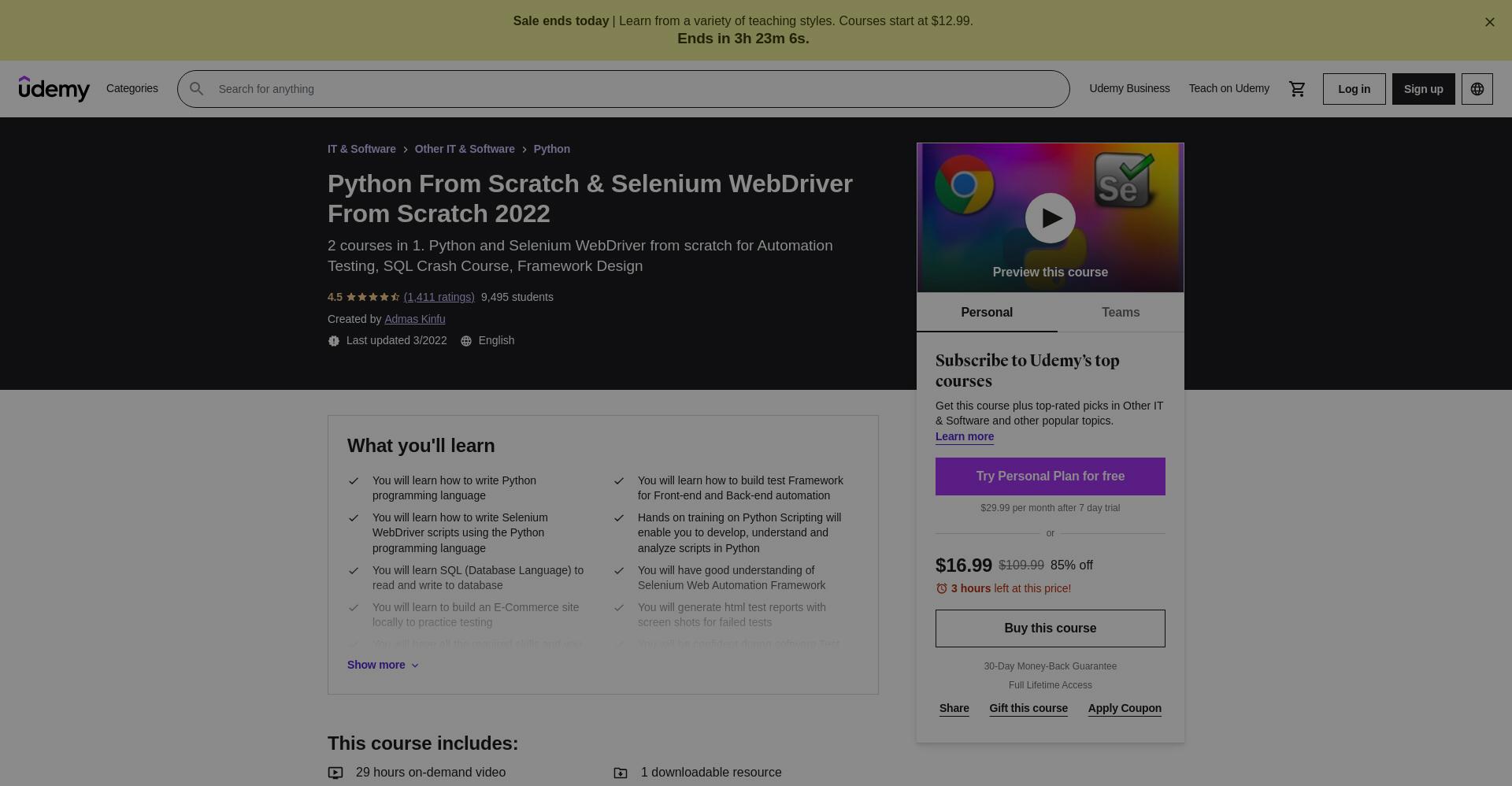Close the sale banner with X icon
The image size is (1512, 786).
pos(1489,22)
